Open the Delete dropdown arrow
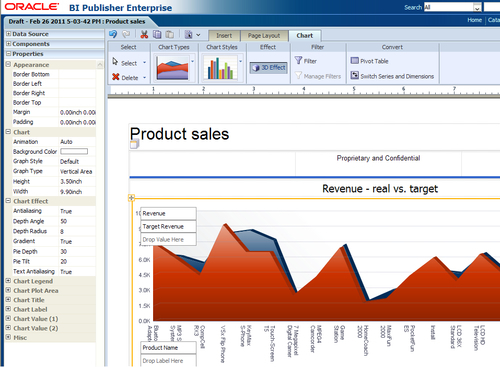 (x=144, y=77)
